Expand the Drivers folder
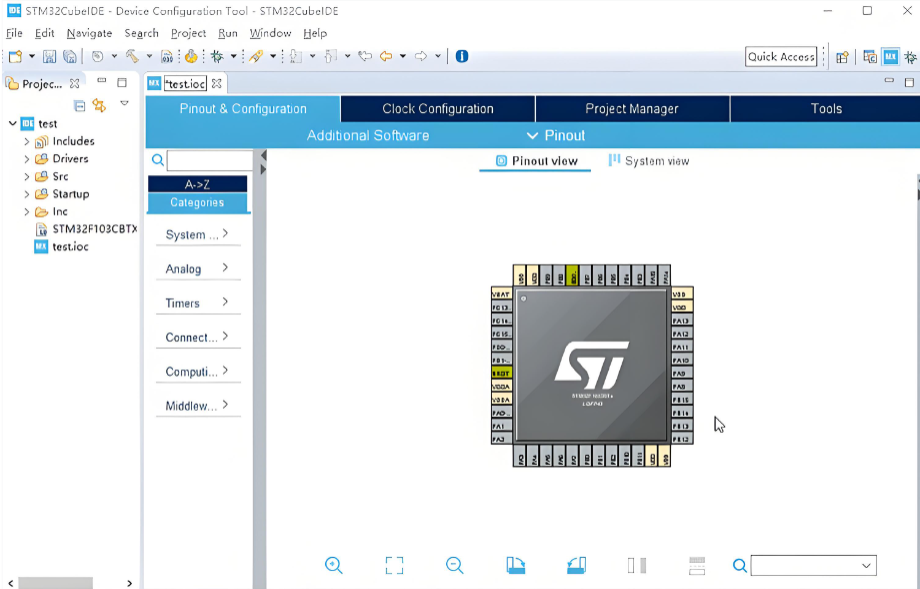920x589 pixels. pos(26,159)
